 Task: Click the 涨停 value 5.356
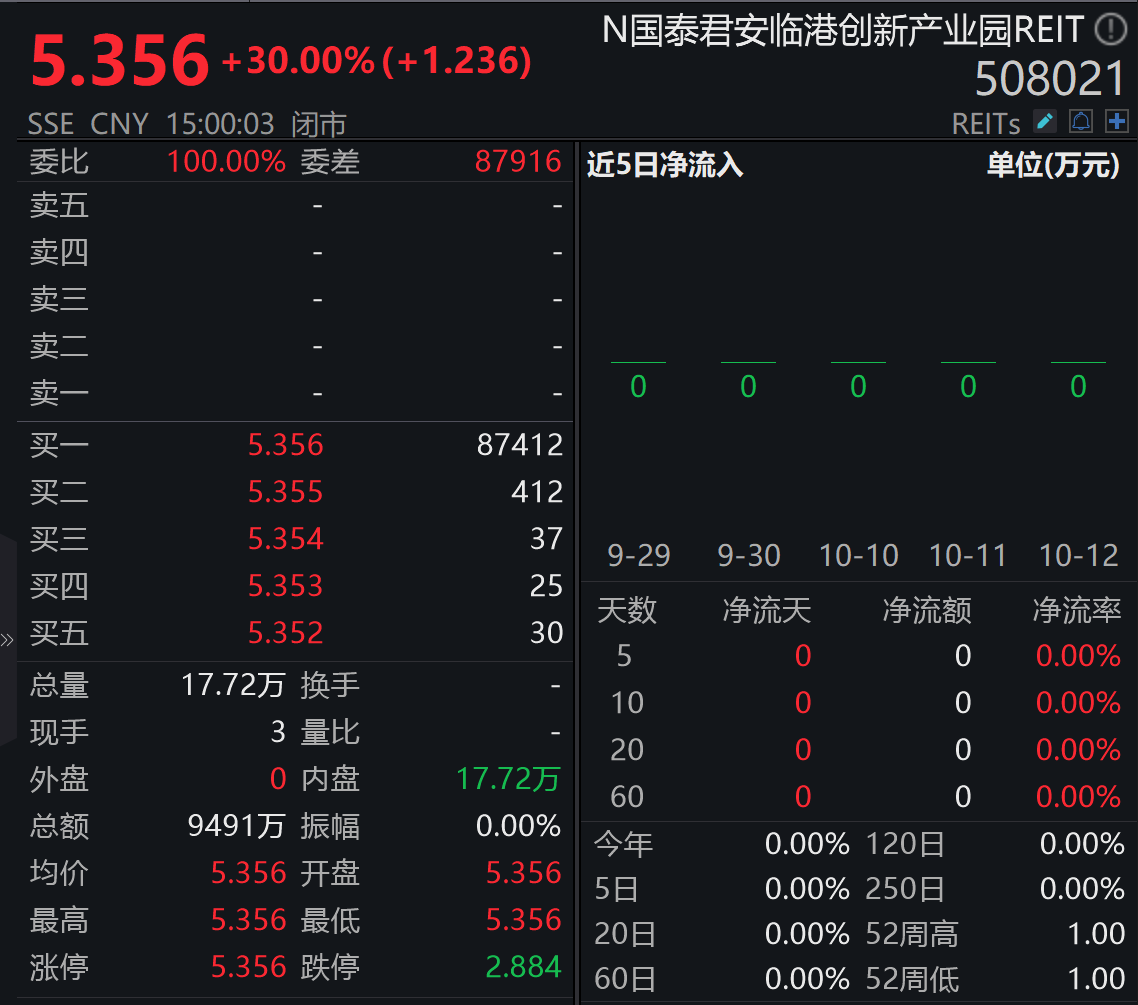coord(248,967)
